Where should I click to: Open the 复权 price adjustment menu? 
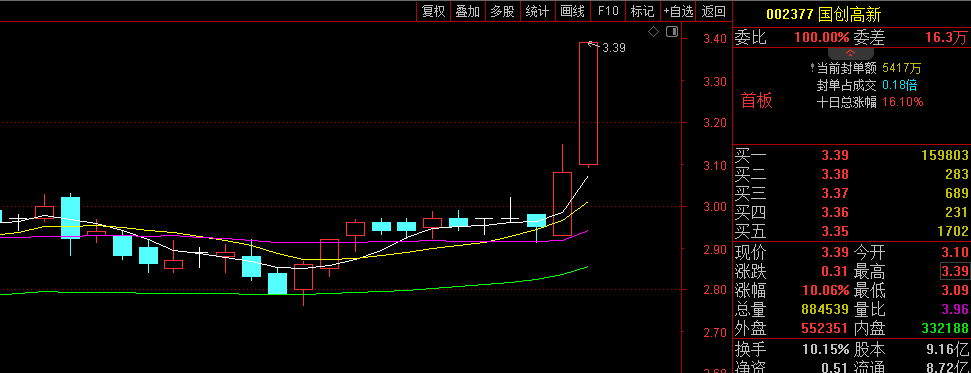433,11
